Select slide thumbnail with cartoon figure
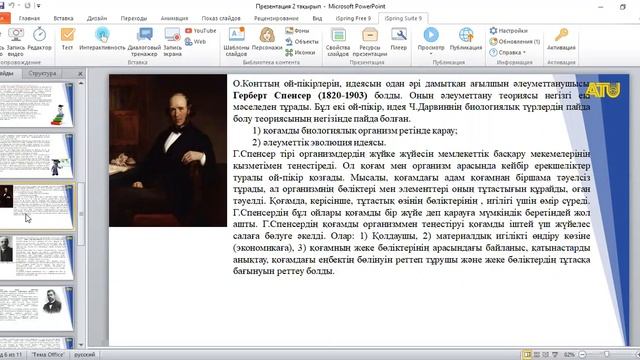The width and height of the screenshot is (640, 360). point(36,156)
